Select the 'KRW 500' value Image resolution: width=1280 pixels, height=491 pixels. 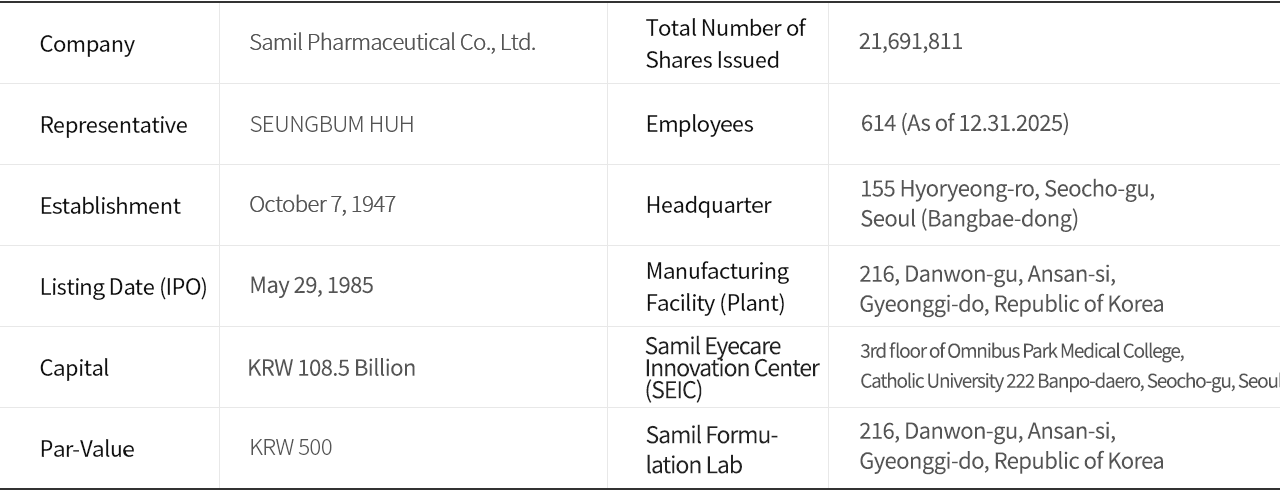coord(290,448)
